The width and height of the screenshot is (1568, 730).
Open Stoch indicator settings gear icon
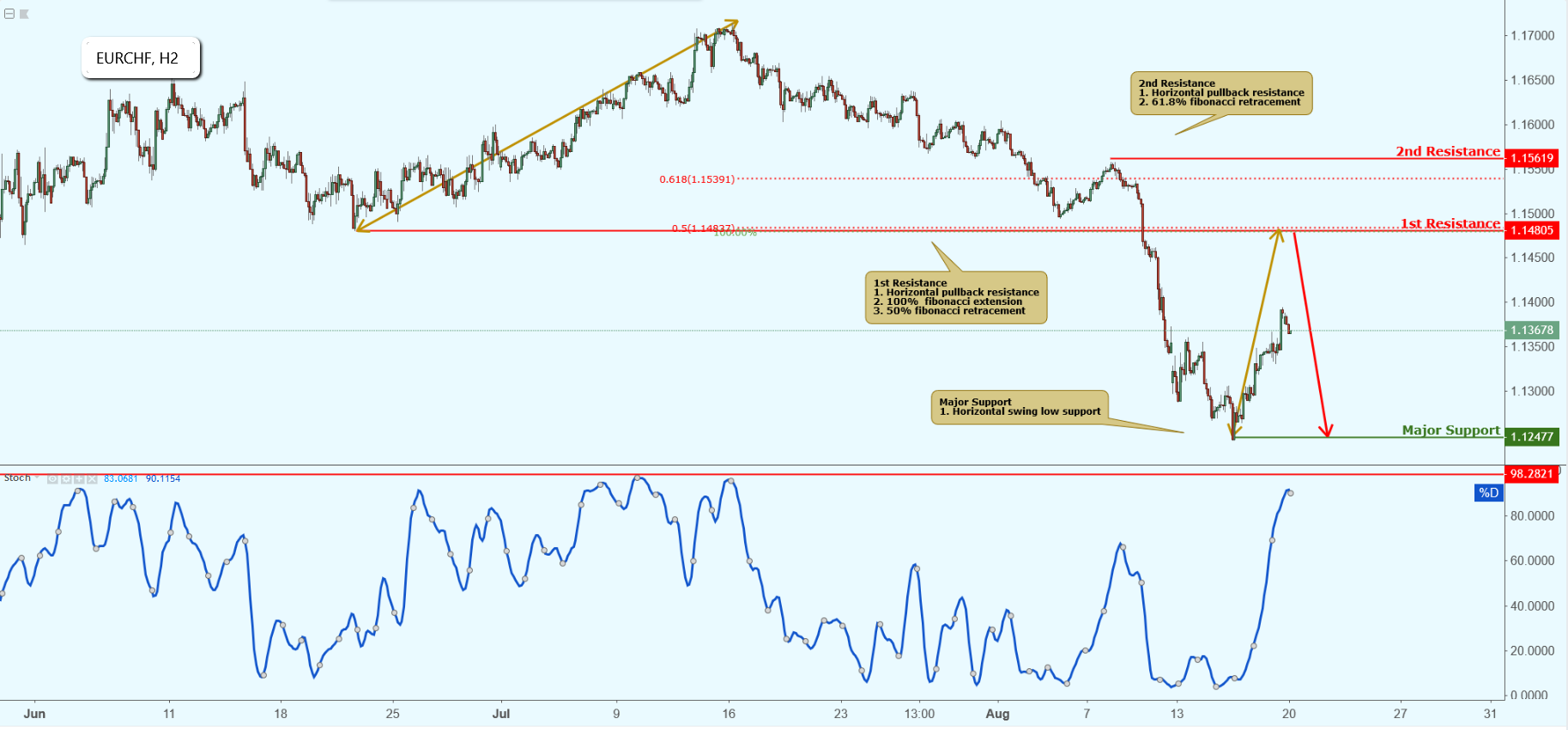pyautogui.click(x=66, y=478)
